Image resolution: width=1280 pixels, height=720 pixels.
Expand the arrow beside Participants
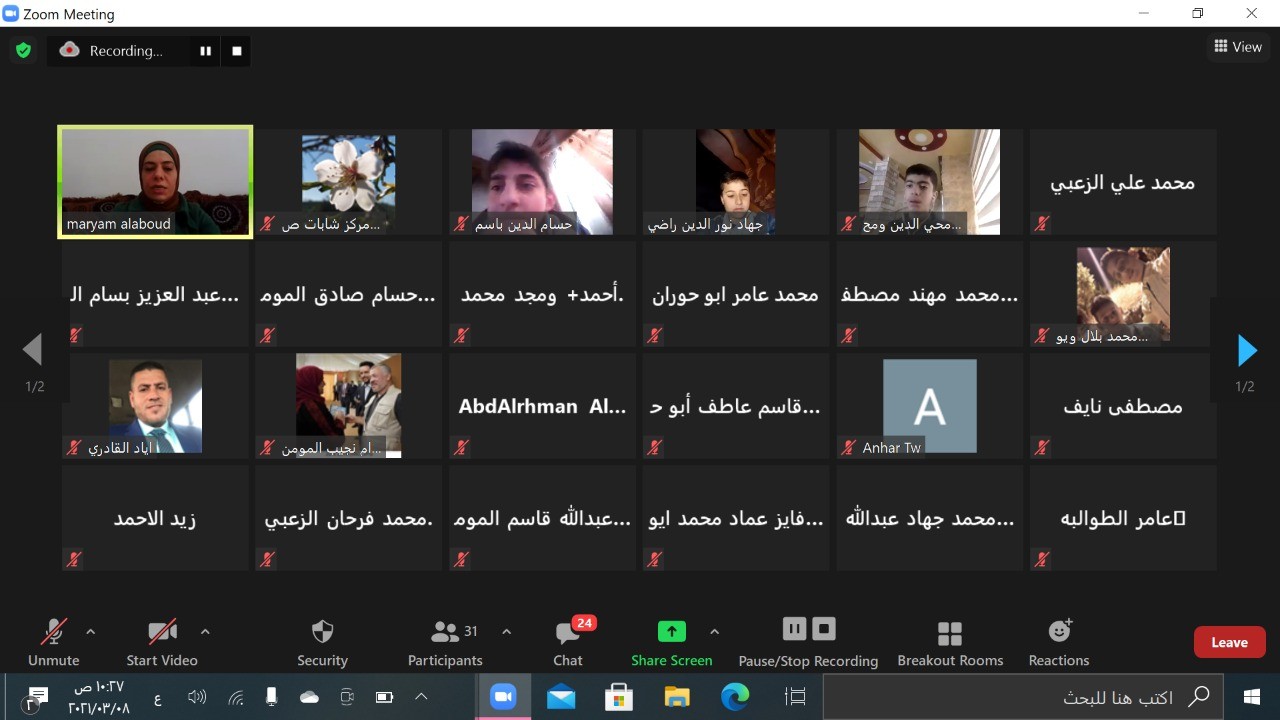(506, 632)
